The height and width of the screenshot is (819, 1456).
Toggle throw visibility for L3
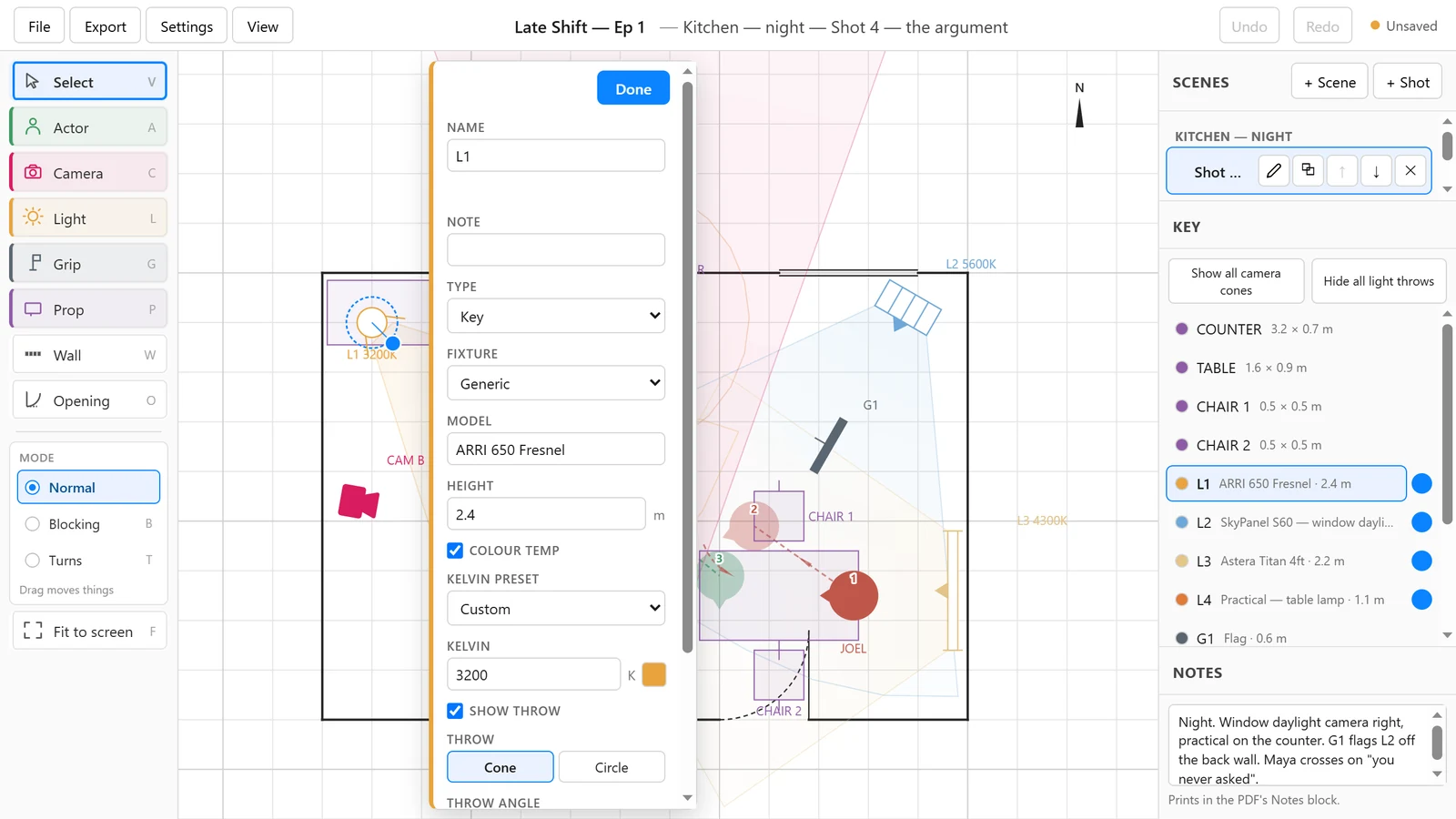[x=1421, y=561]
